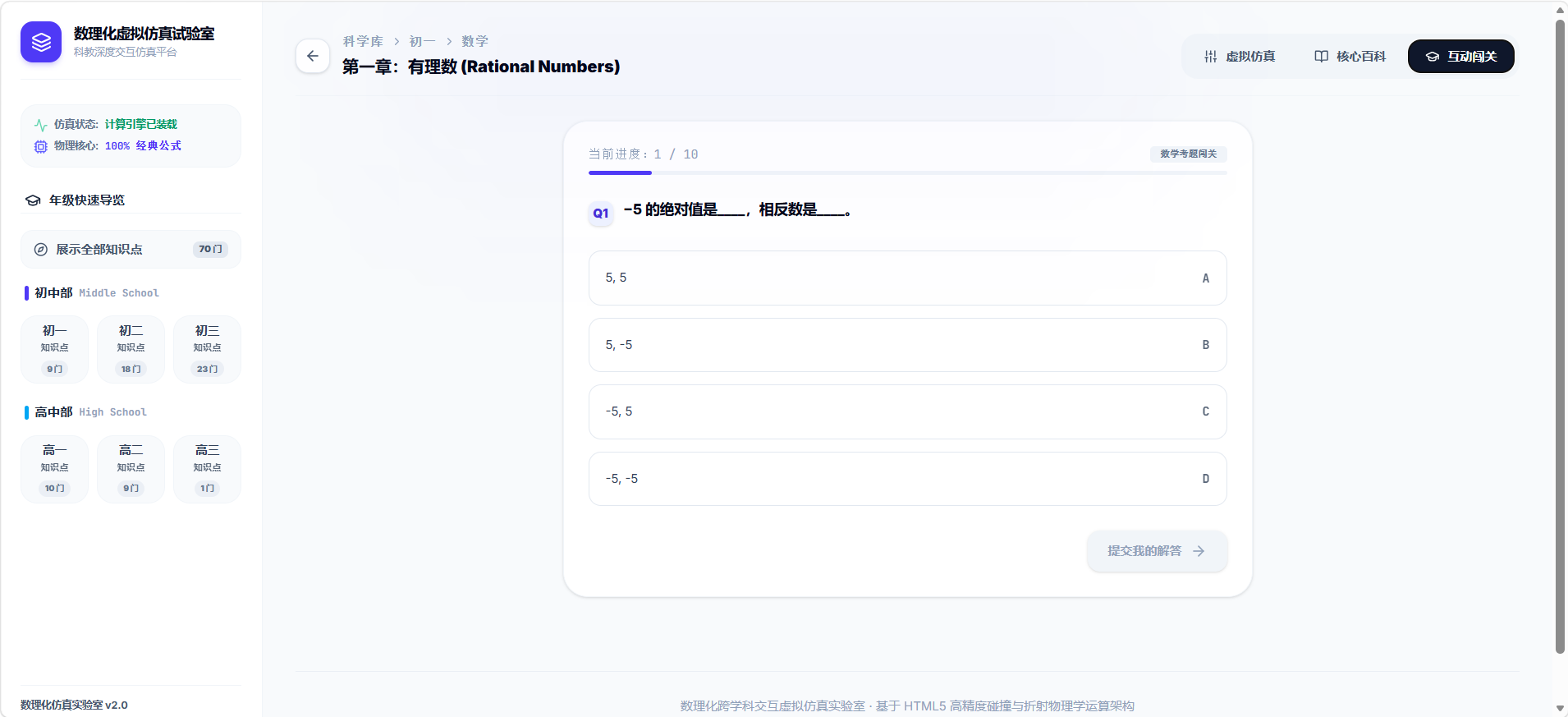Click the graduation cap icon near 年级快速导览
Image resolution: width=1568 pixels, height=717 pixels.
tap(33, 200)
